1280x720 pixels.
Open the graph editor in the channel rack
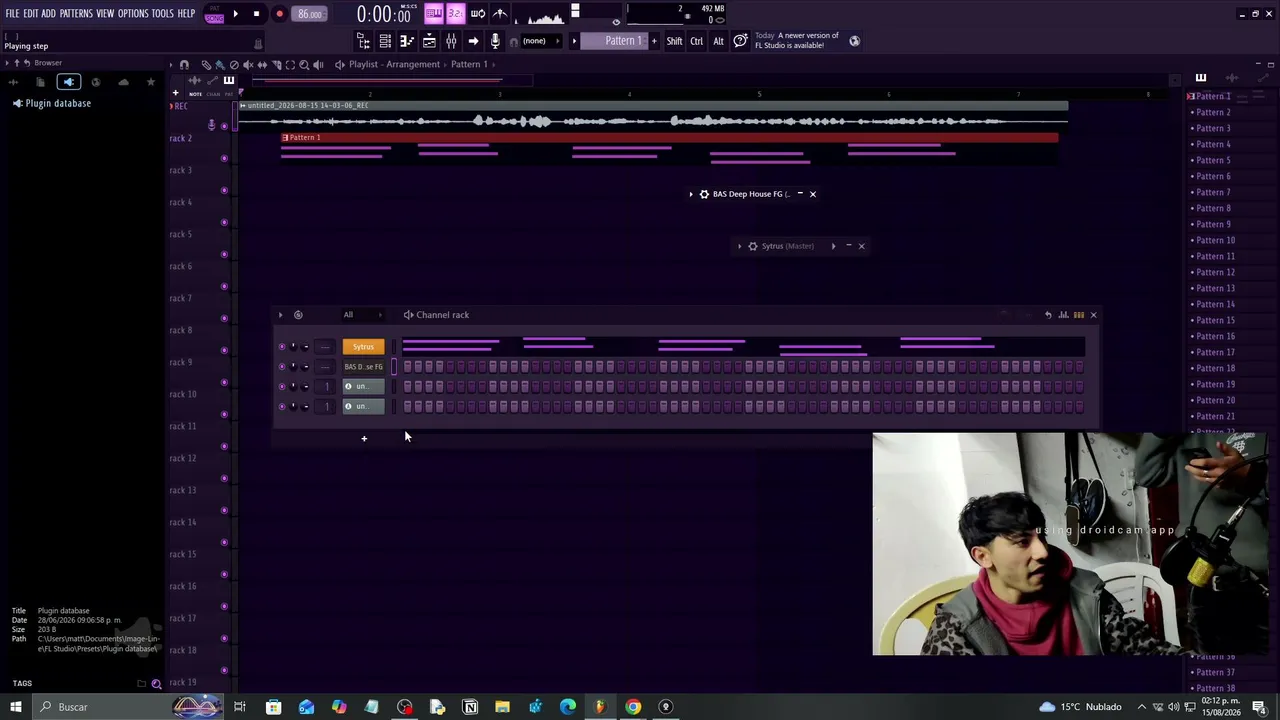(x=1063, y=315)
